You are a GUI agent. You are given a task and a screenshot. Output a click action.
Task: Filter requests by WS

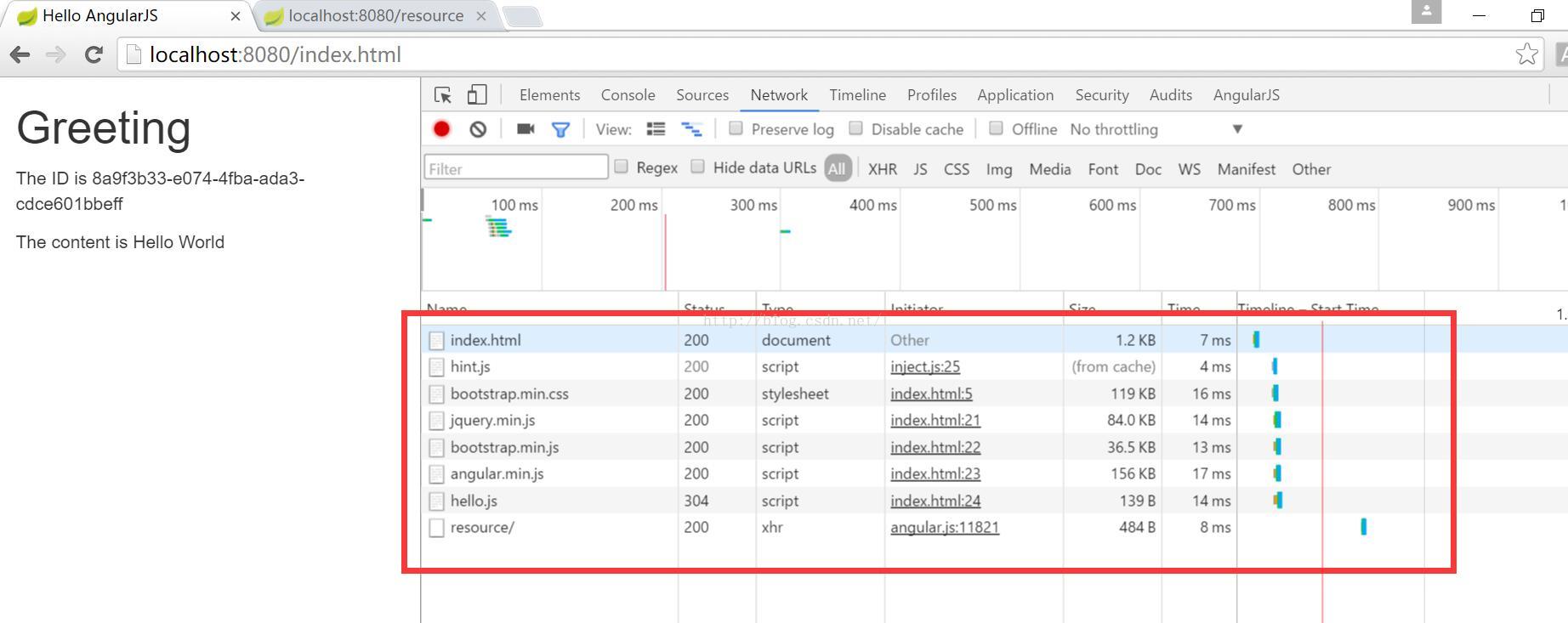point(1189,169)
